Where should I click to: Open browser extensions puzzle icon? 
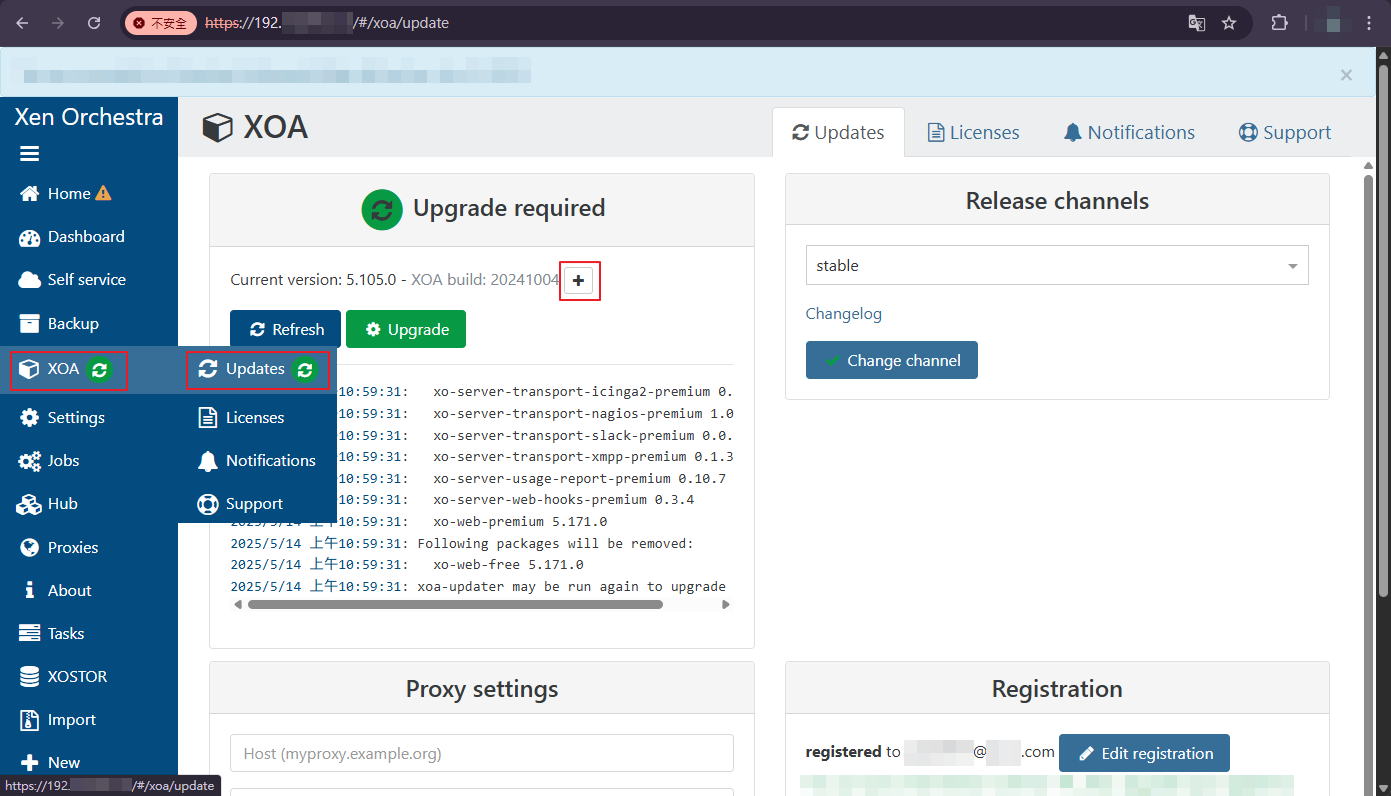[x=1280, y=23]
